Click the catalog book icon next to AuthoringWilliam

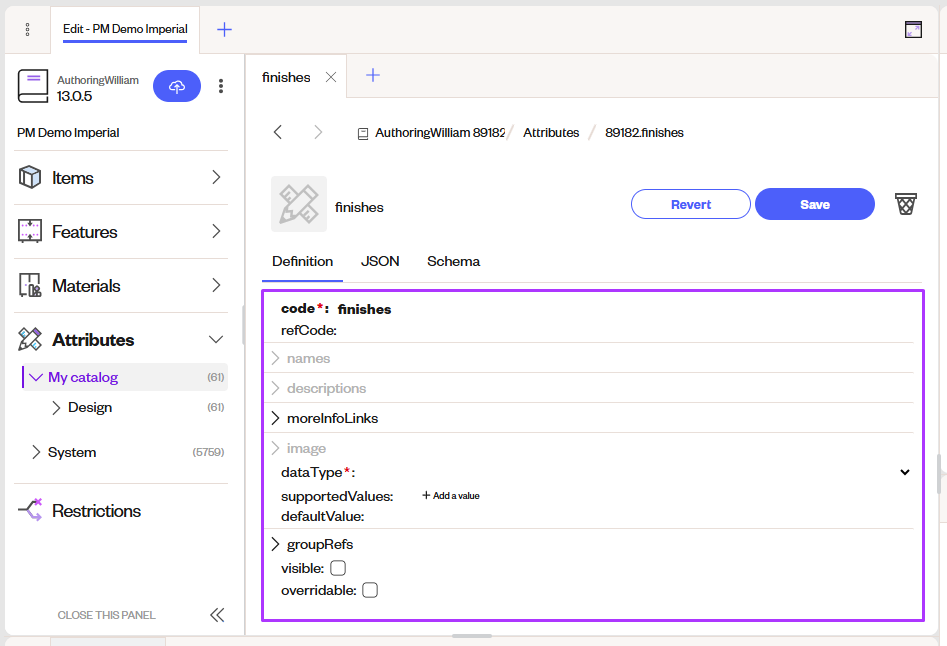(x=33, y=86)
